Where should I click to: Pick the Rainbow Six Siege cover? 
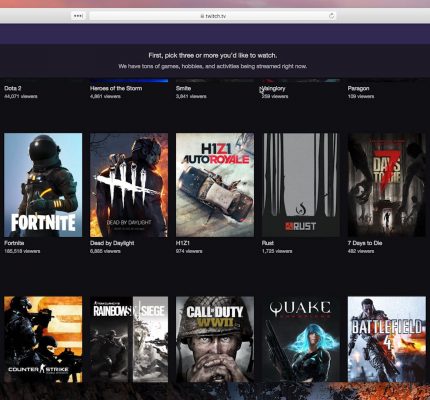(129, 339)
